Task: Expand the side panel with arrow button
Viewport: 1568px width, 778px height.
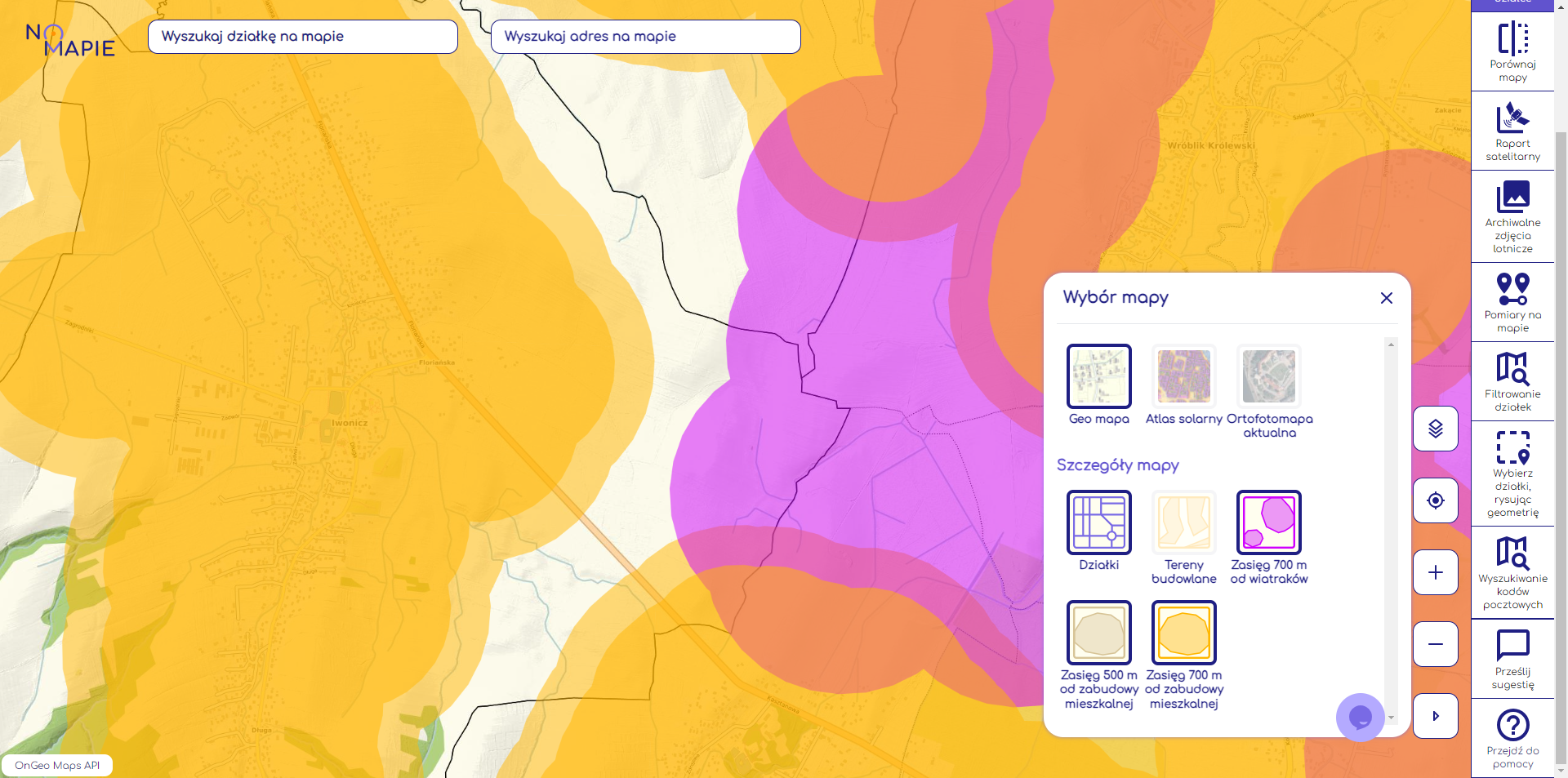Action: [x=1435, y=716]
